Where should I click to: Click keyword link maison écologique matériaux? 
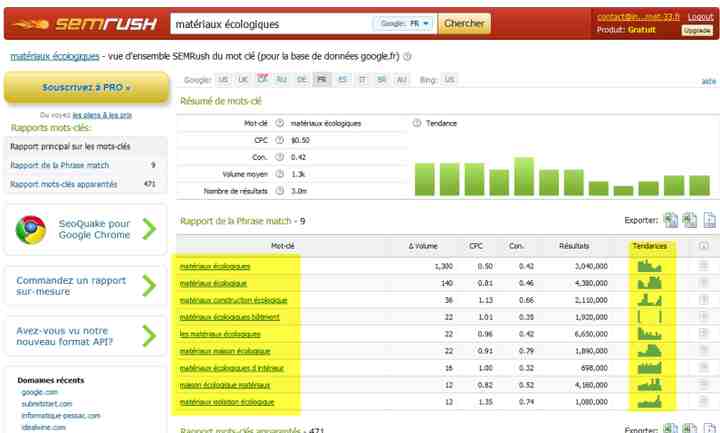225,385
